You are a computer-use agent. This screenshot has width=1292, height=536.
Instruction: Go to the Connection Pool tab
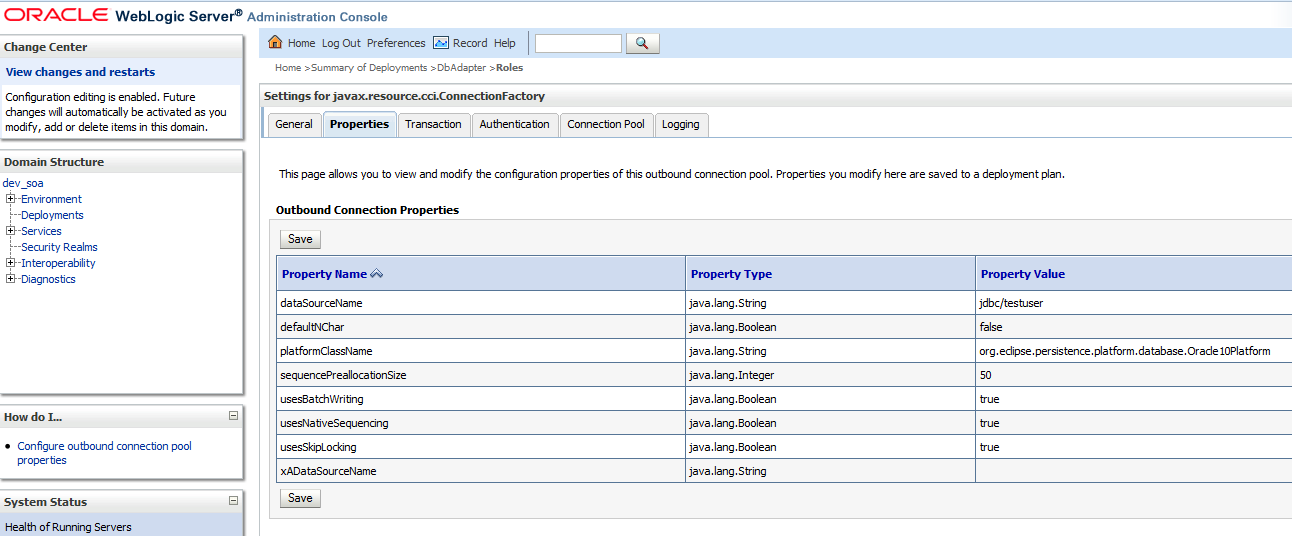606,124
